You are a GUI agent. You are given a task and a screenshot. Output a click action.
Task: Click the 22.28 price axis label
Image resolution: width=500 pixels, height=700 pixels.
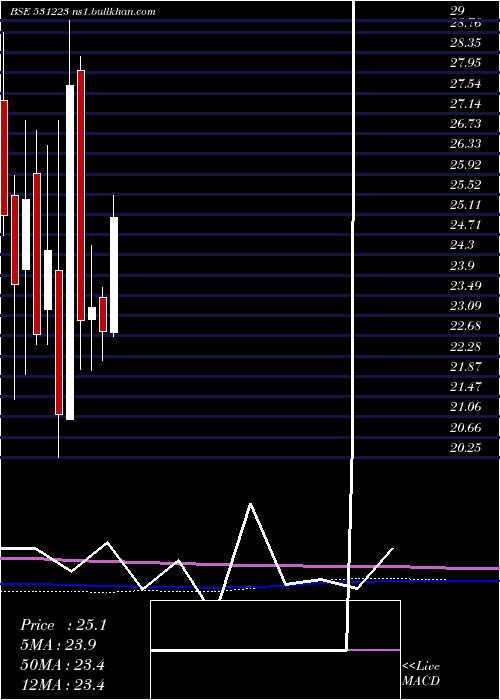pyautogui.click(x=466, y=346)
